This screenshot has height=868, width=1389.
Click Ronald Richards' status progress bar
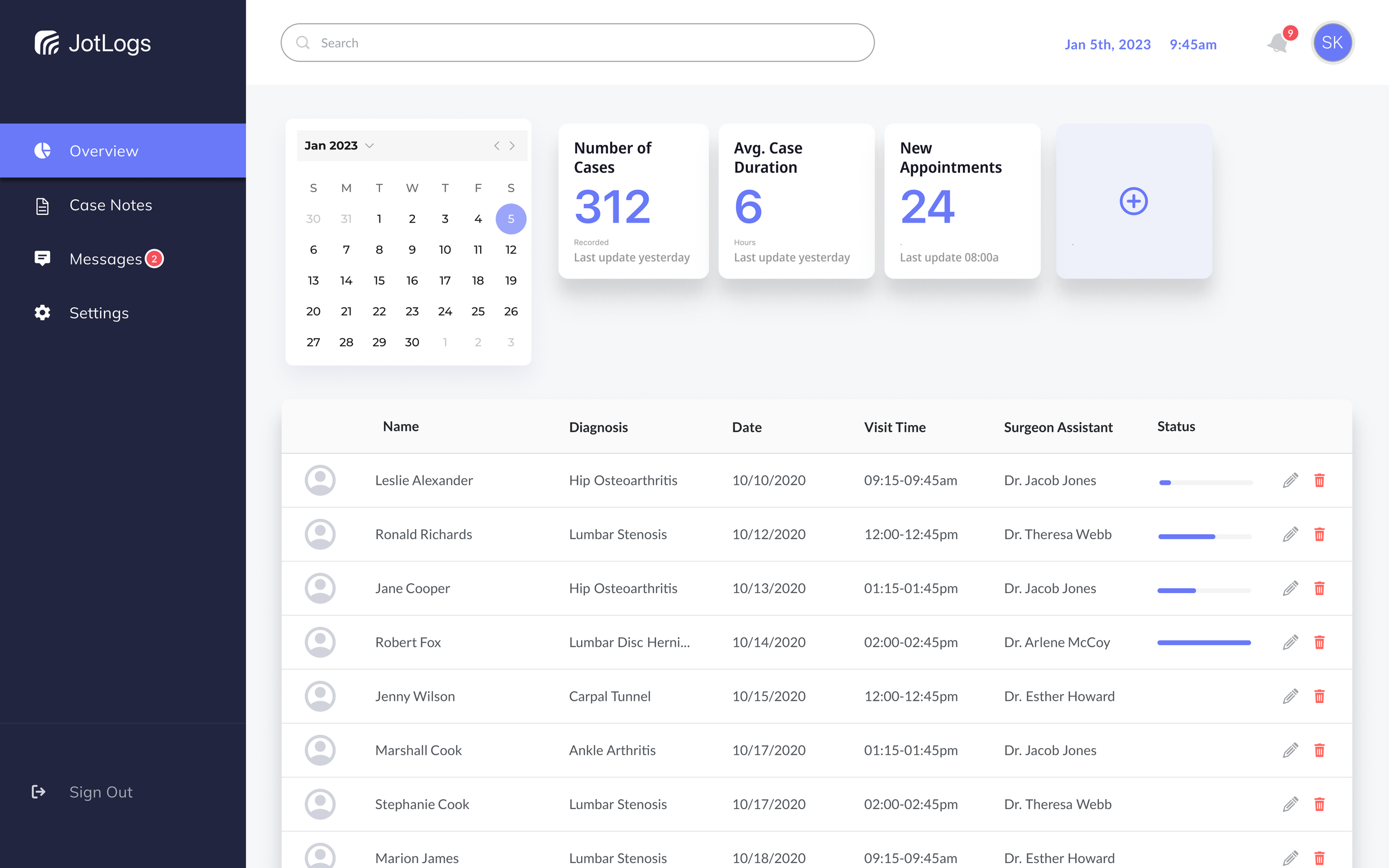coord(1204,537)
